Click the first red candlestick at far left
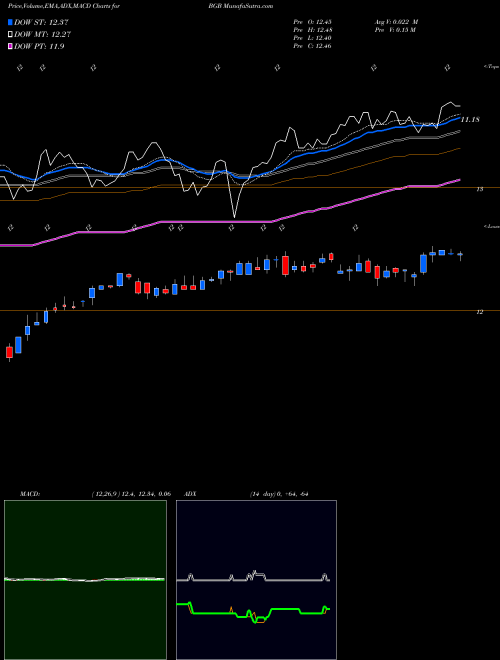The height and width of the screenshot is (660, 500). tap(9, 352)
